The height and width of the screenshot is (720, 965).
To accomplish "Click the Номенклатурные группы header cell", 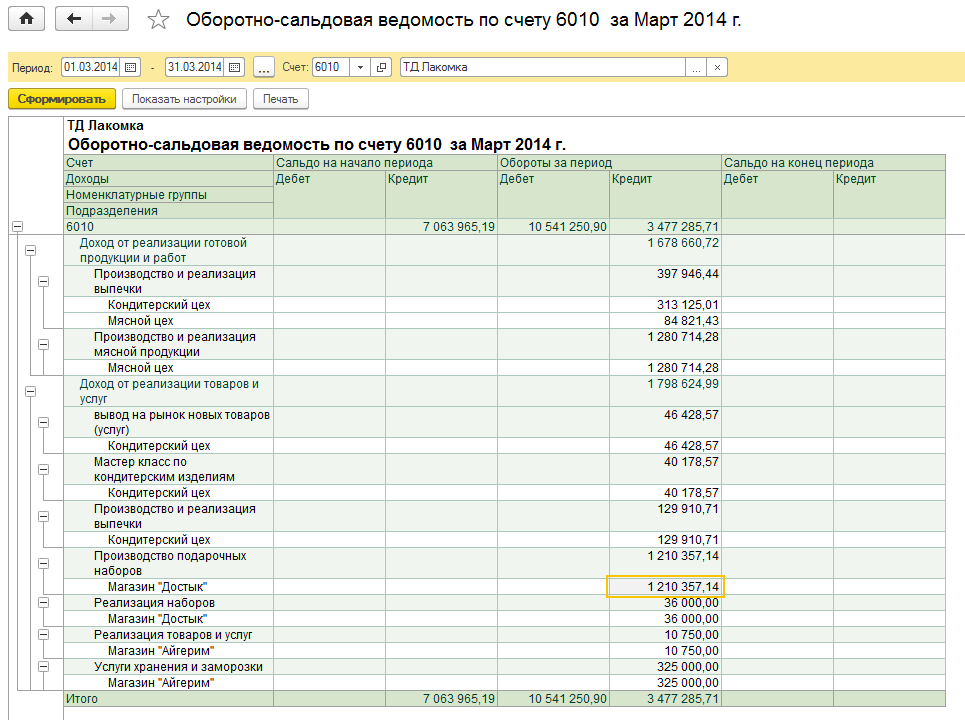I will pyautogui.click(x=169, y=195).
